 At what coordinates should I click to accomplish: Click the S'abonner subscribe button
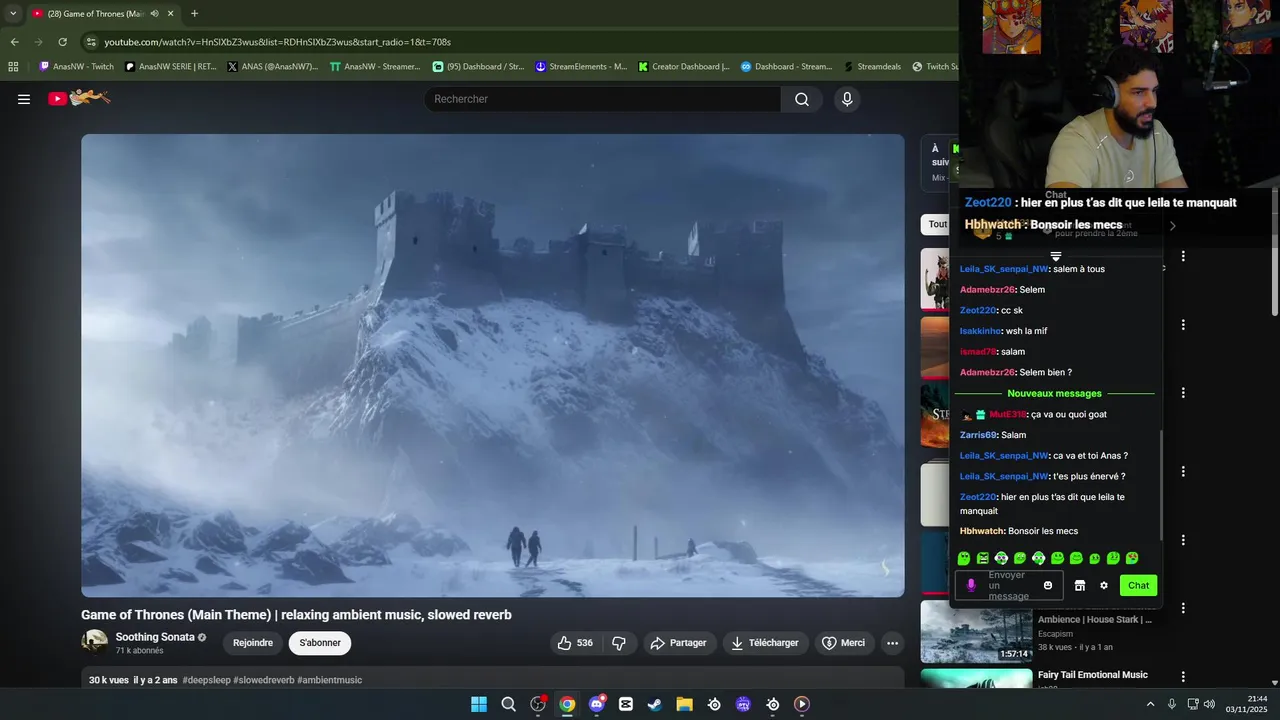coord(320,643)
